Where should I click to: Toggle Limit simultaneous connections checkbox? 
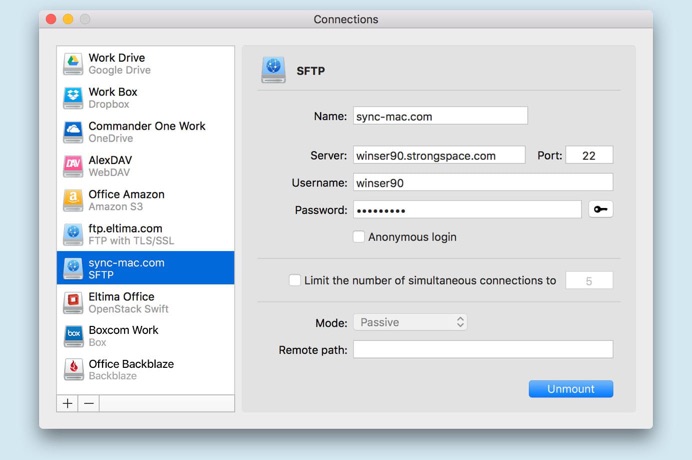coord(294,280)
